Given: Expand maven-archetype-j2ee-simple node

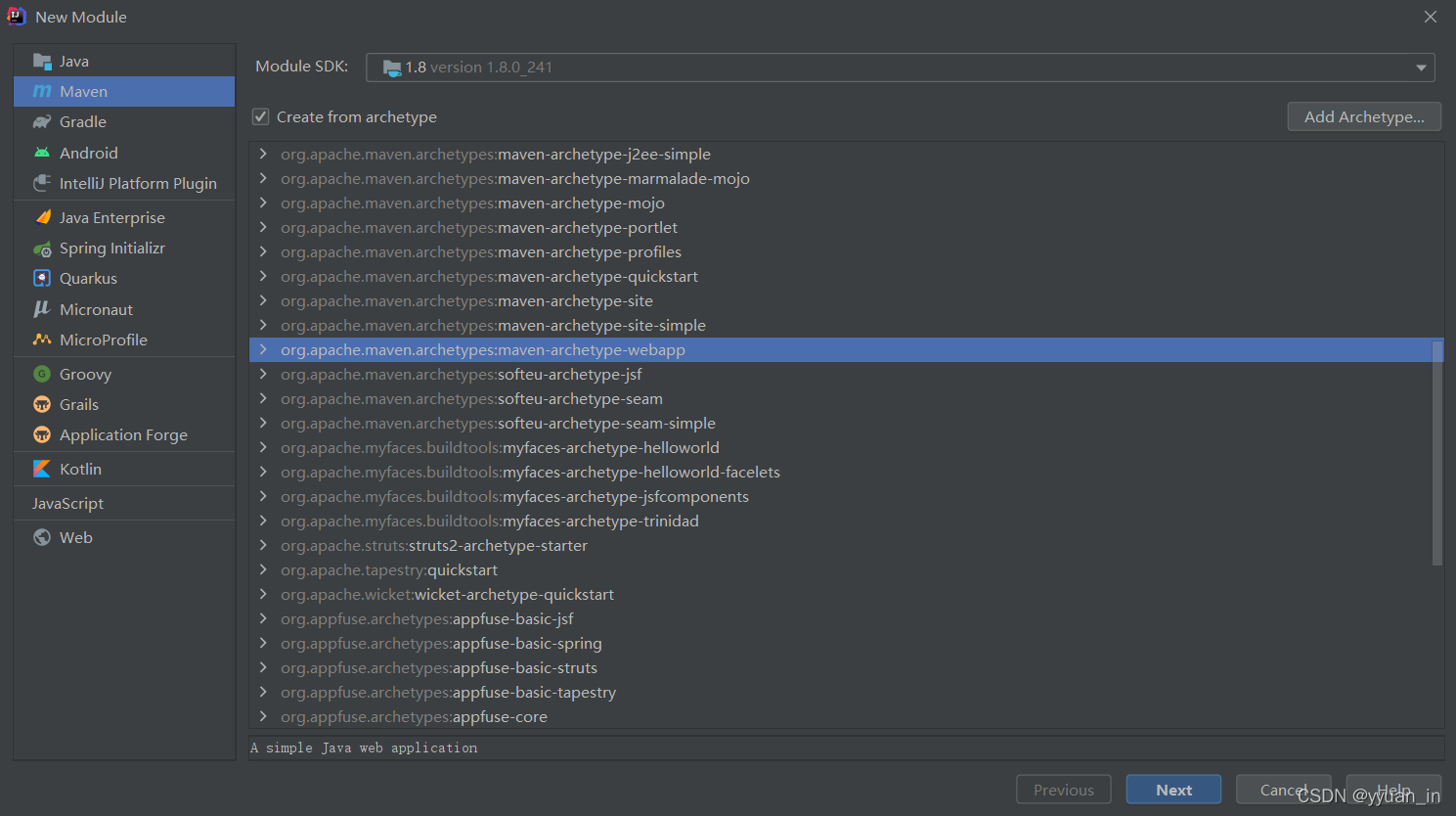Looking at the screenshot, I should [263, 154].
